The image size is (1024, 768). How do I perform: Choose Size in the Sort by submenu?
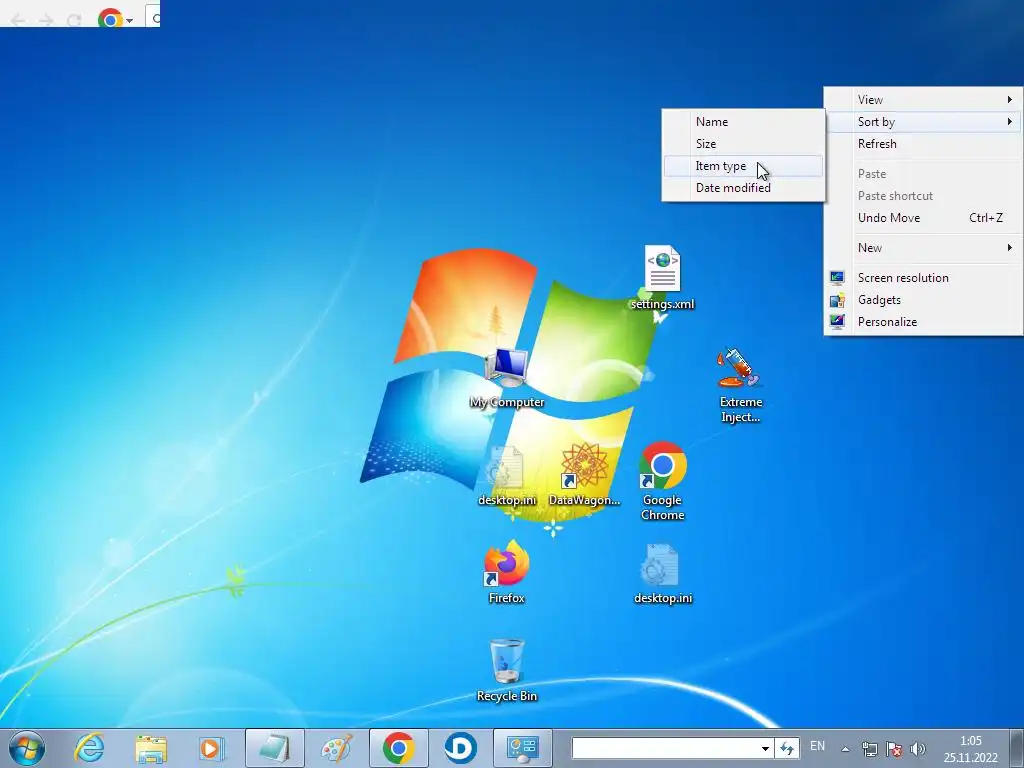click(743, 144)
